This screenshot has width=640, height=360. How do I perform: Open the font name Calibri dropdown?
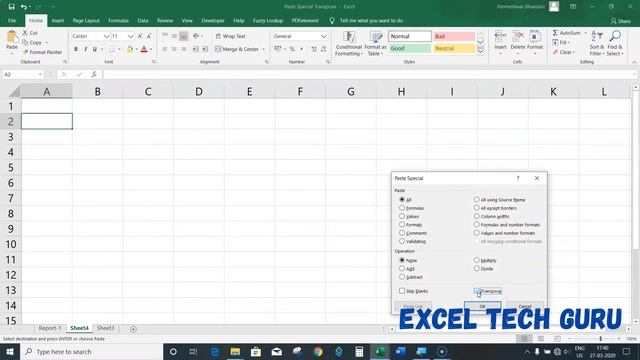click(x=107, y=36)
